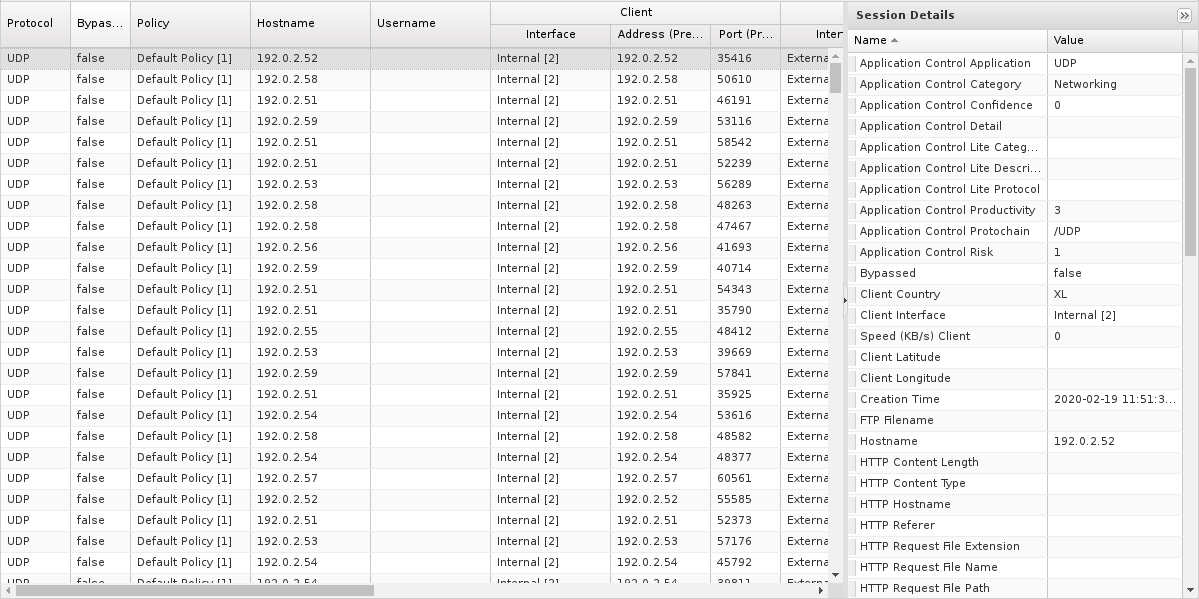This screenshot has width=1199, height=599.
Task: Click the FTP Filename detail row
Action: (1015, 421)
